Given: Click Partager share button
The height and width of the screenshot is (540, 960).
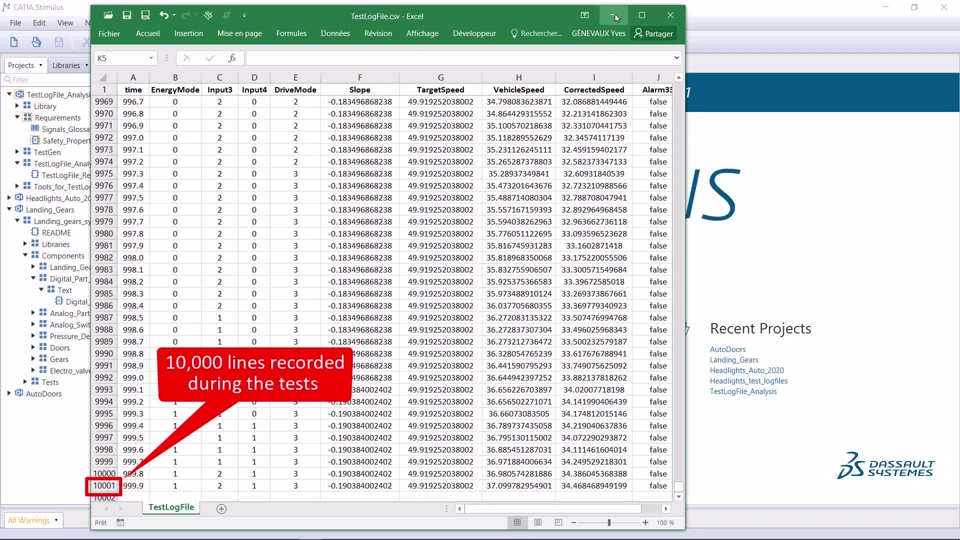Looking at the screenshot, I should pyautogui.click(x=653, y=34).
